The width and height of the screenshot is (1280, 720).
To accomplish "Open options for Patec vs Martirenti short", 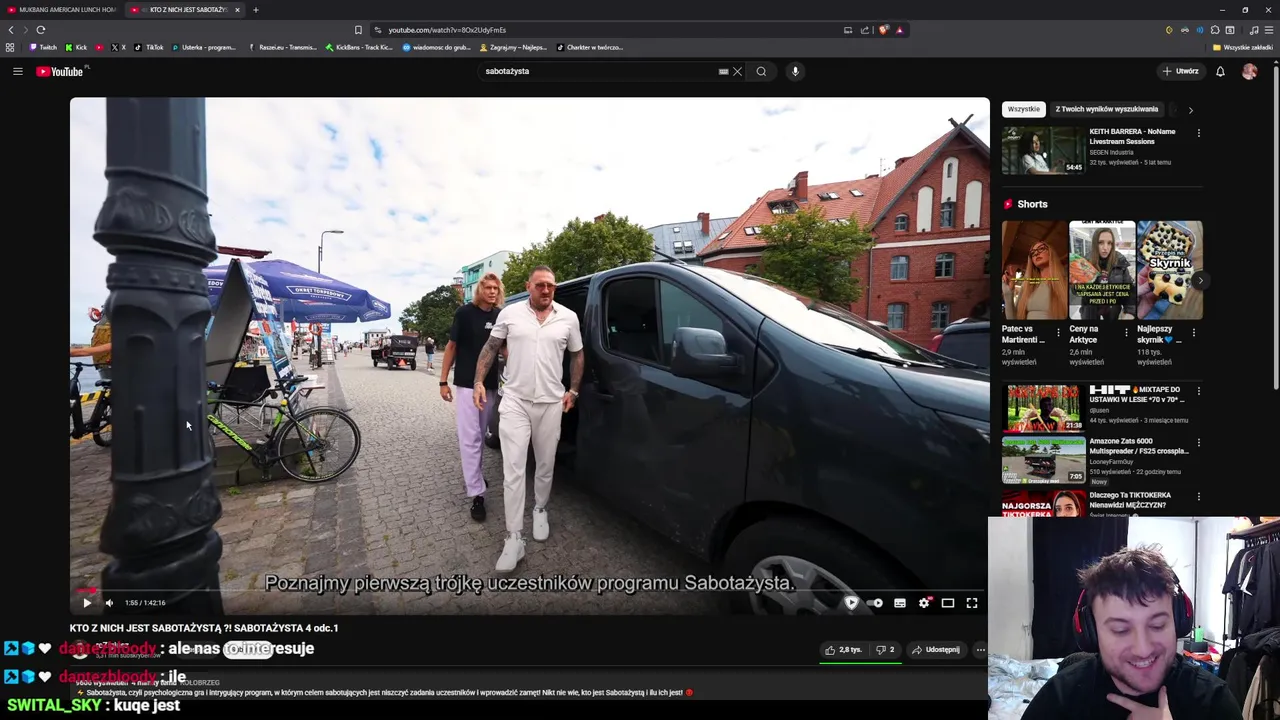I will click(x=1059, y=331).
